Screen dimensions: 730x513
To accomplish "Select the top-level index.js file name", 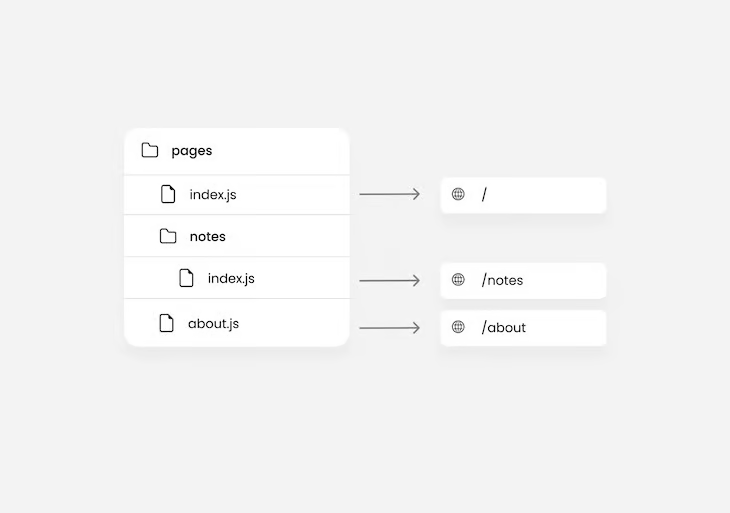I will tap(213, 194).
